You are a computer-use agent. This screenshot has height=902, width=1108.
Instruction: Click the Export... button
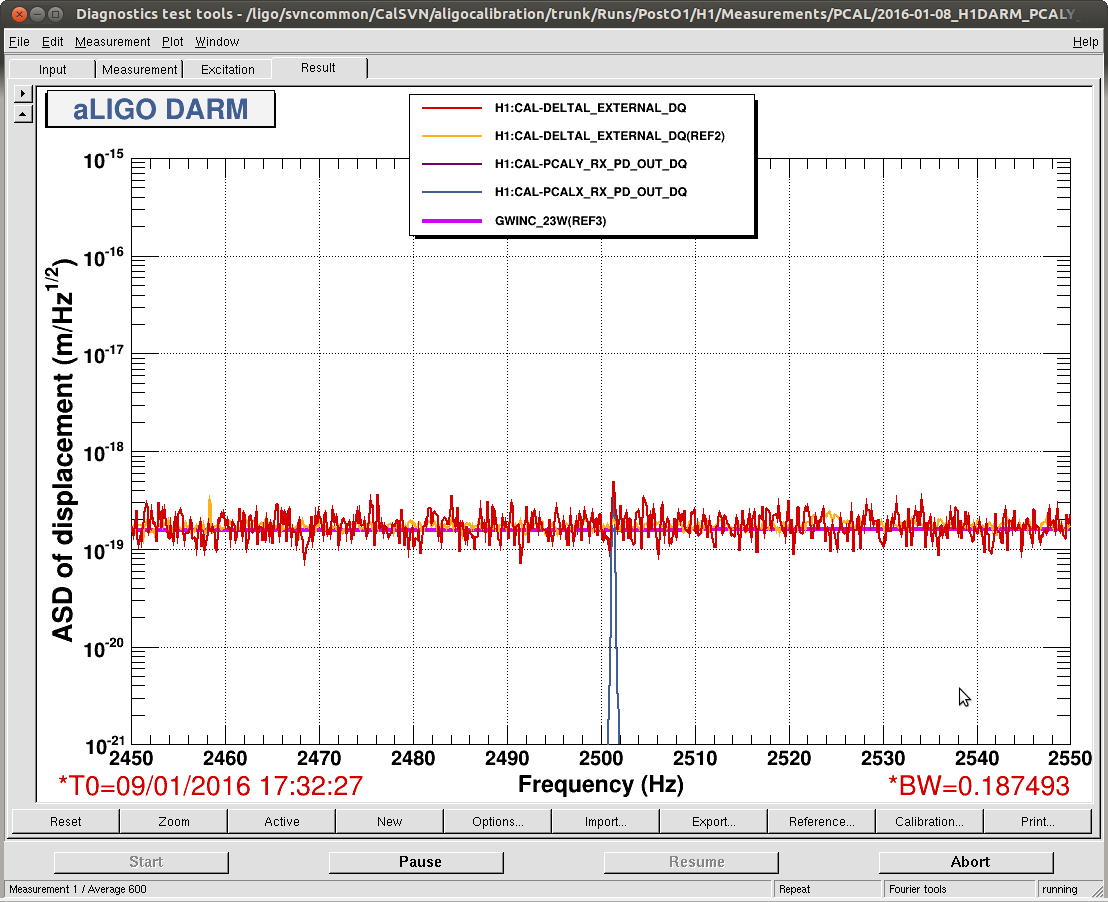point(713,821)
